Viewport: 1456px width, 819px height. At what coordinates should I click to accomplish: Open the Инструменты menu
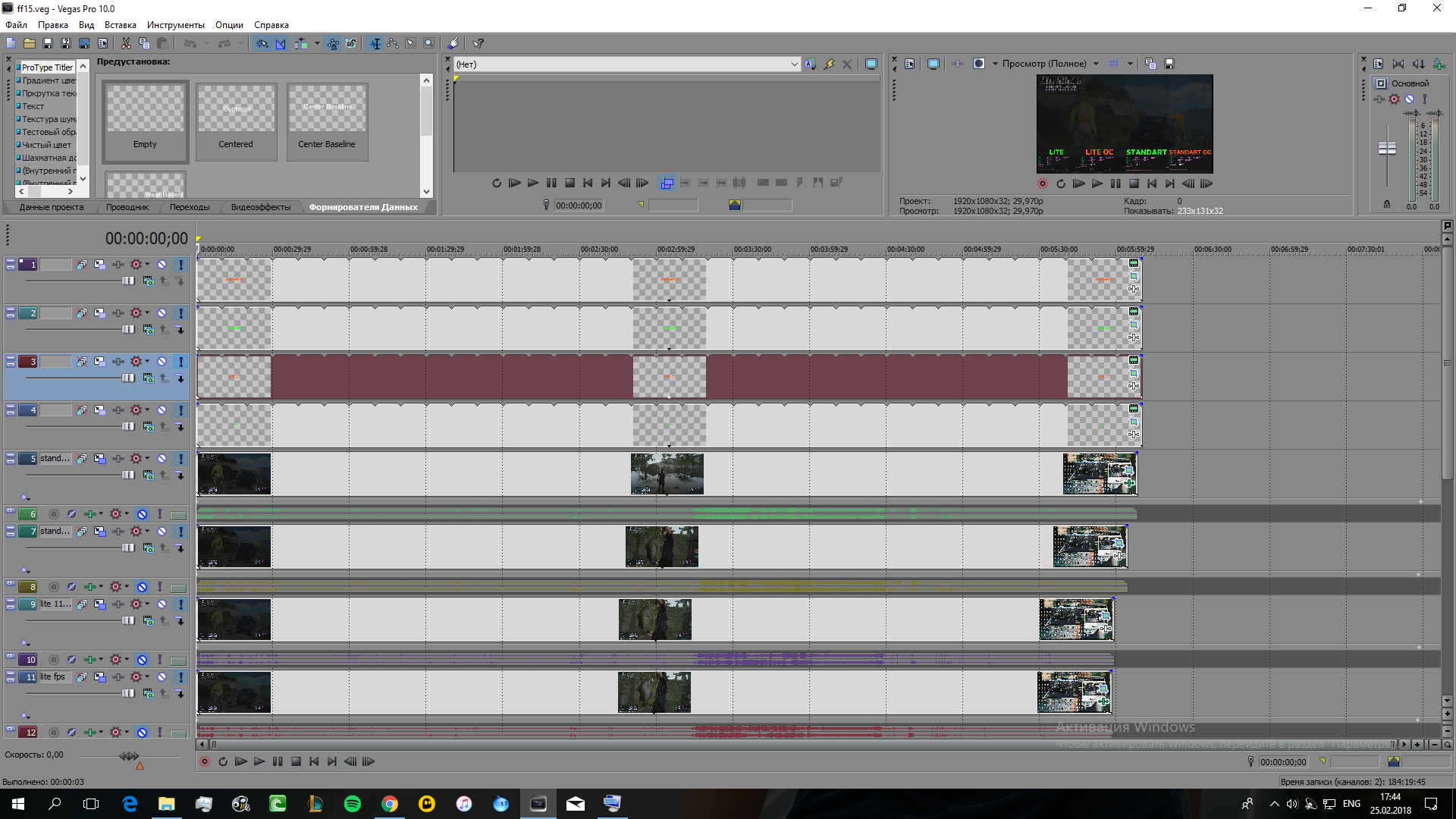pos(175,25)
